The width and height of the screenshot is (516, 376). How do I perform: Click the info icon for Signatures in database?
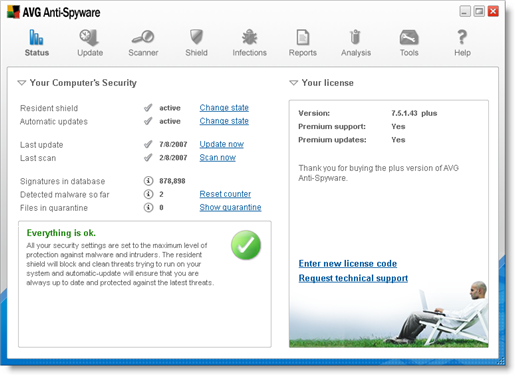pos(148,181)
